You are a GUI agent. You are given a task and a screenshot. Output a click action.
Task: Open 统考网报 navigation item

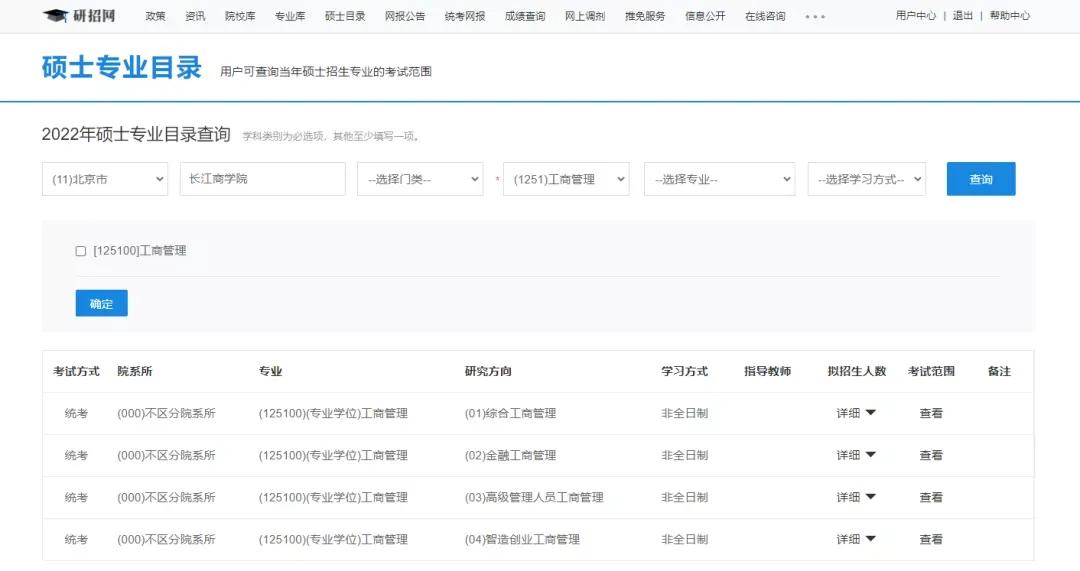pyautogui.click(x=465, y=16)
